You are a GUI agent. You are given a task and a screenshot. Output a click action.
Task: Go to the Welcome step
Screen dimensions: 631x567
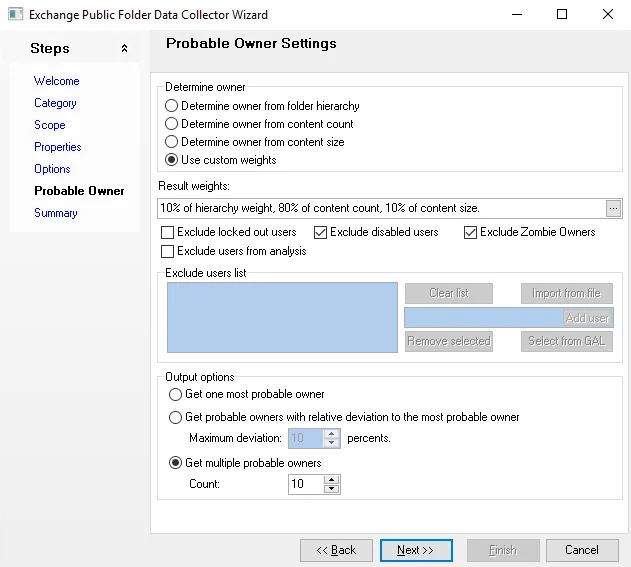click(x=56, y=81)
